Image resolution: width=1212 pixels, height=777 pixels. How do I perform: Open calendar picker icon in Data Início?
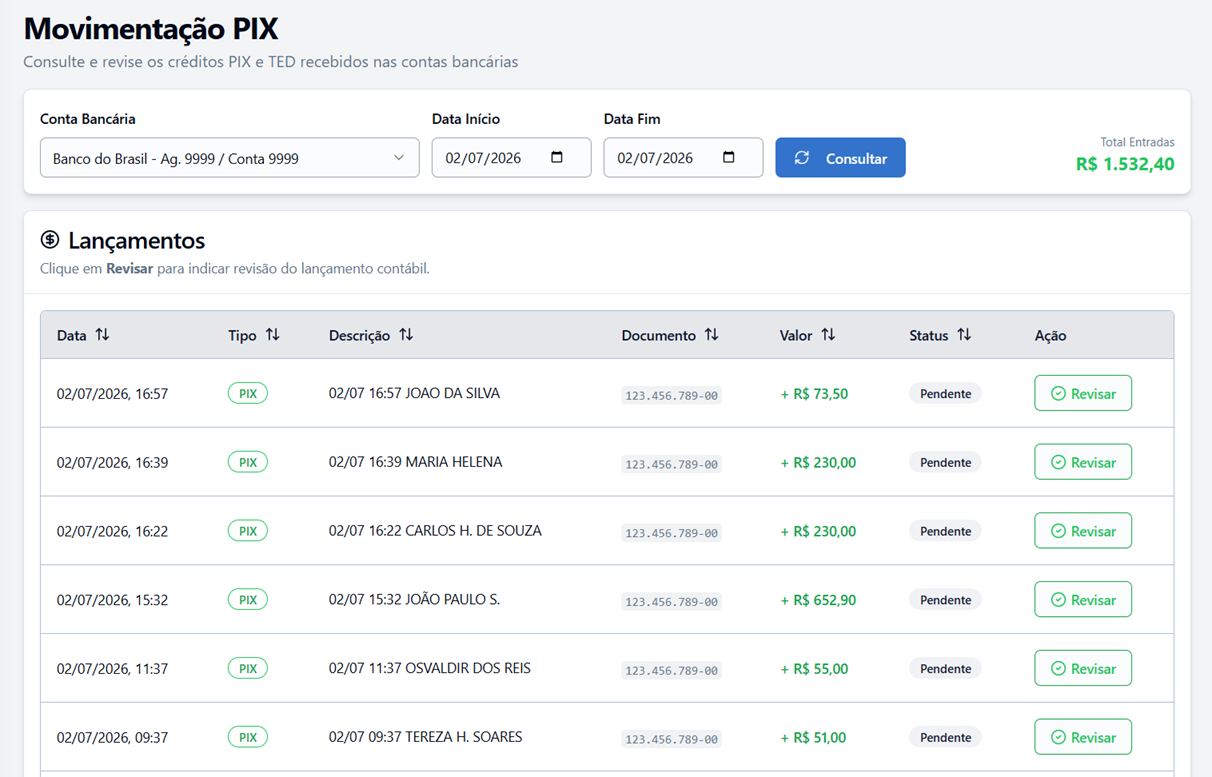pos(557,157)
